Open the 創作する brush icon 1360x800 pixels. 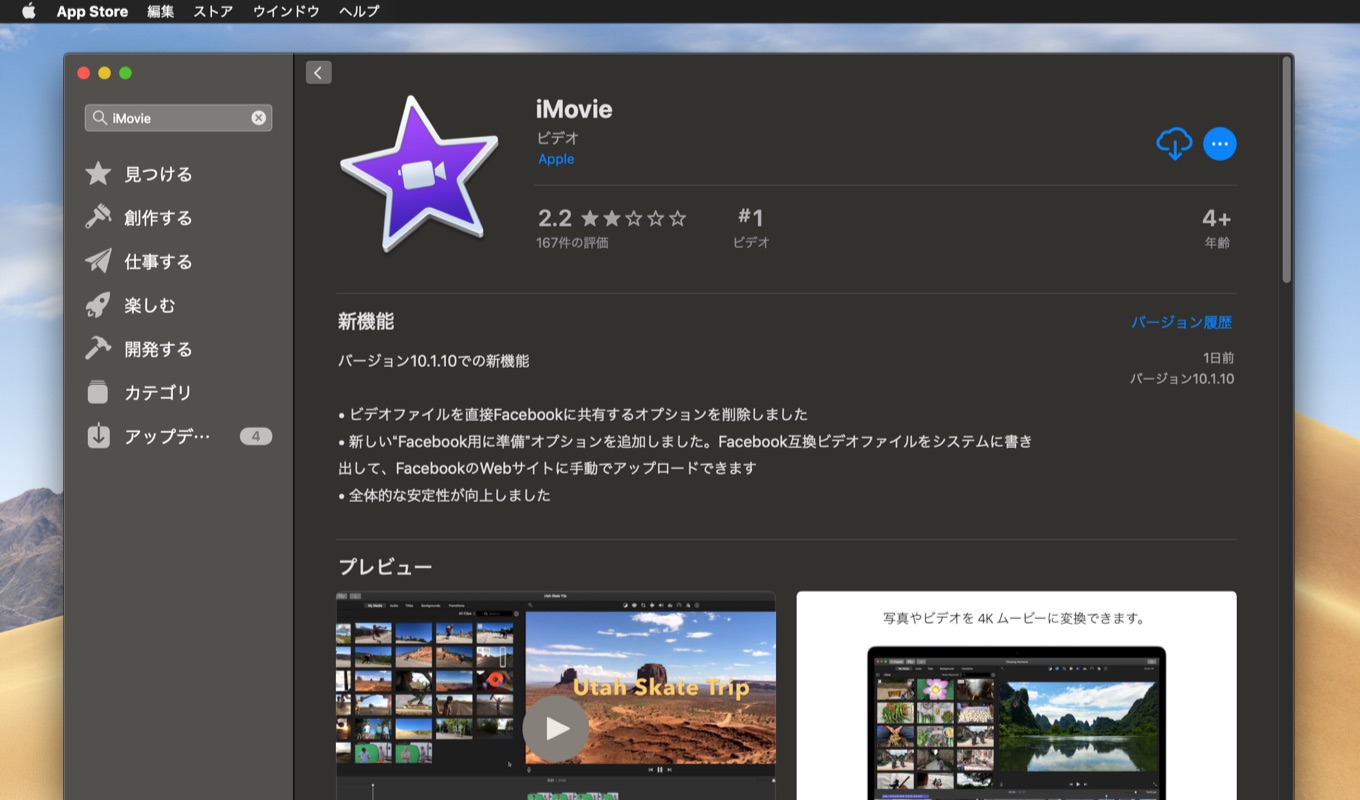point(98,217)
